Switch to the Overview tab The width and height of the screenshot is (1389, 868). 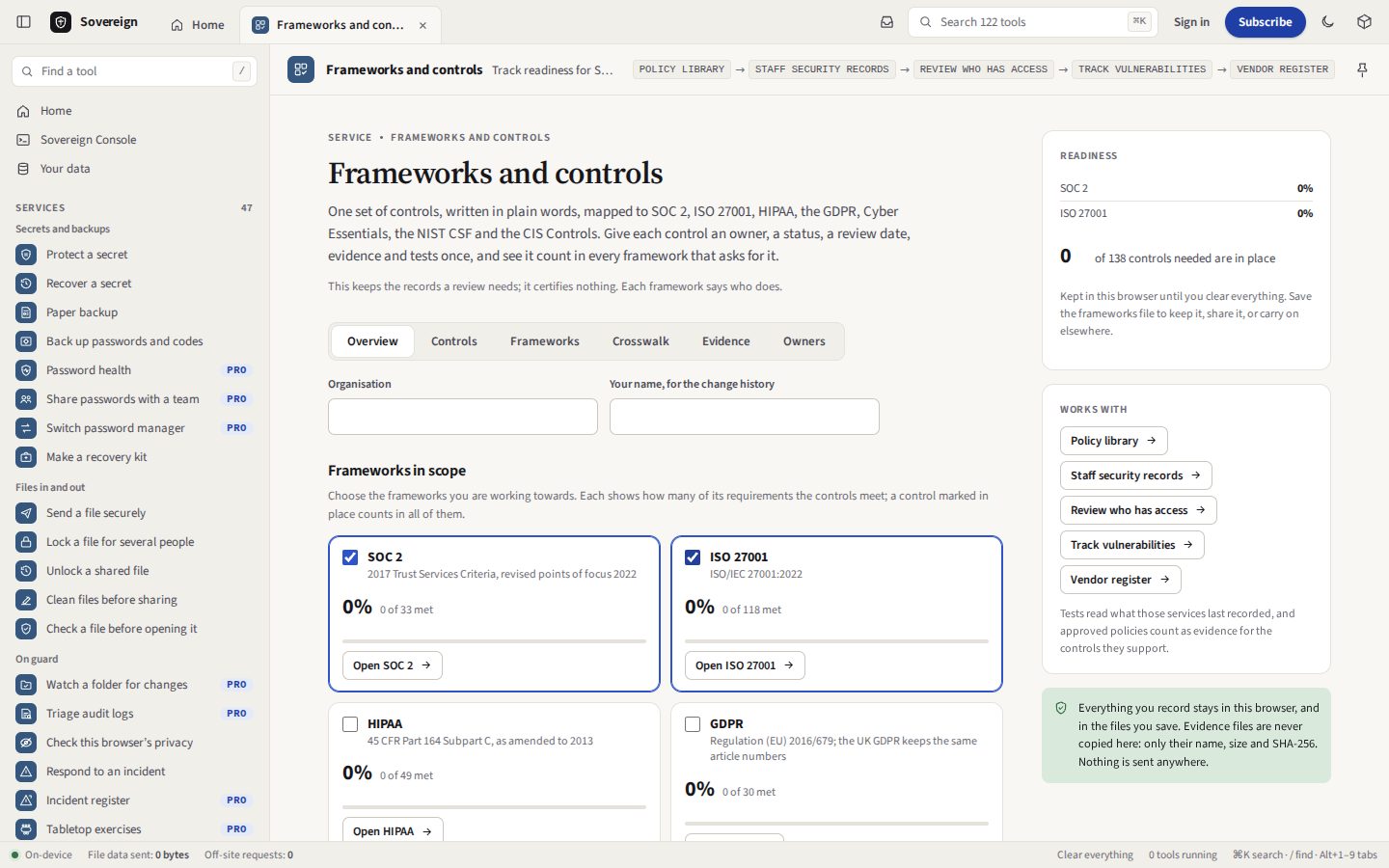[x=372, y=341]
